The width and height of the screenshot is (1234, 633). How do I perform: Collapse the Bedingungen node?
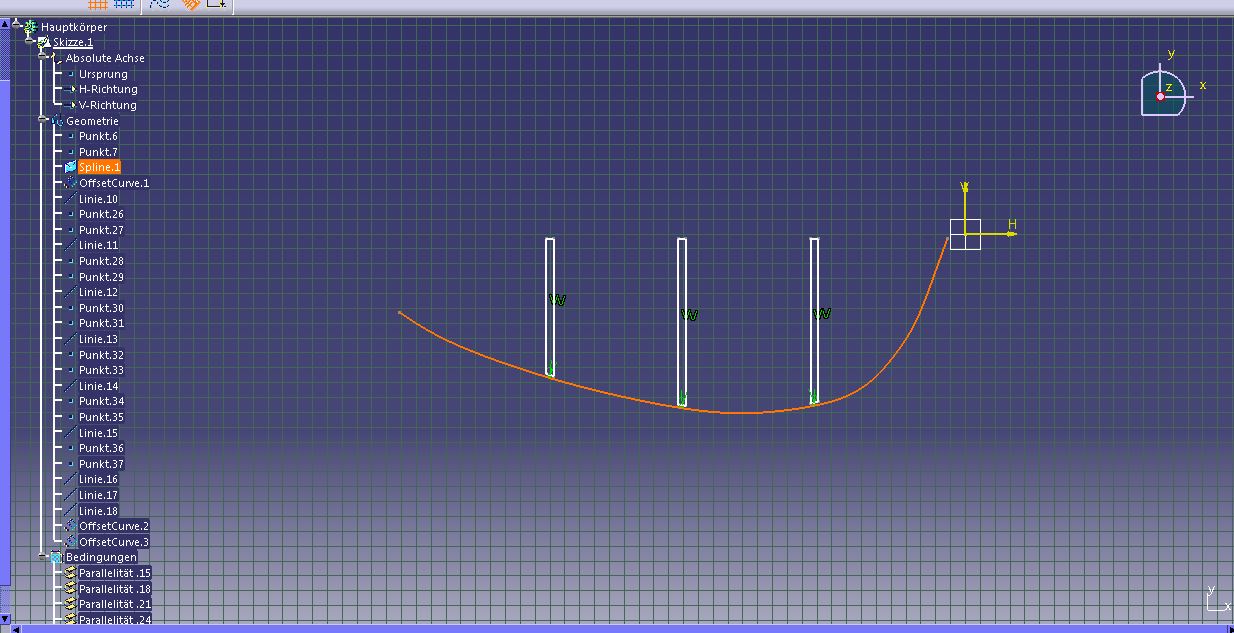click(x=43, y=556)
